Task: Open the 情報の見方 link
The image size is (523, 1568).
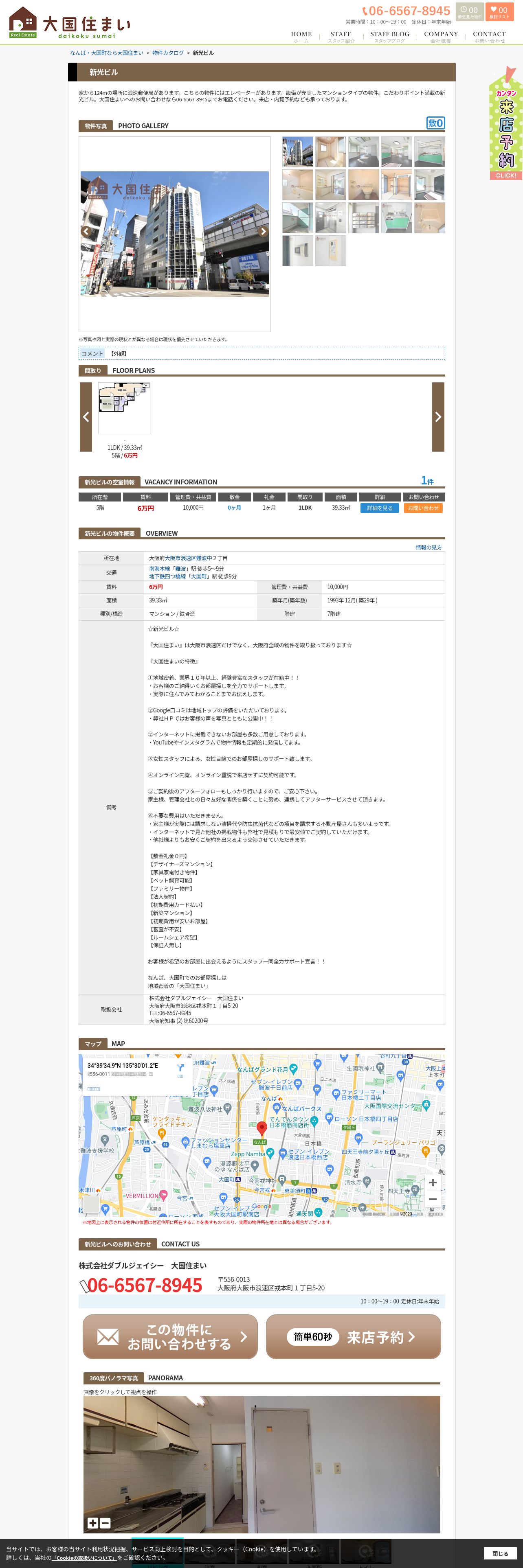Action: click(x=429, y=547)
